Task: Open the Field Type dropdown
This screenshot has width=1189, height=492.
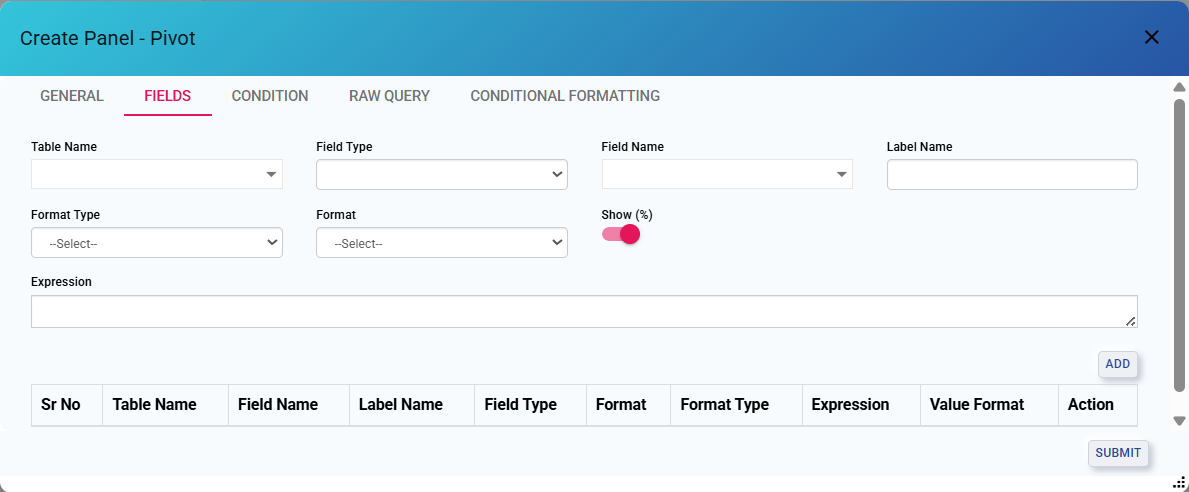Action: 441,174
